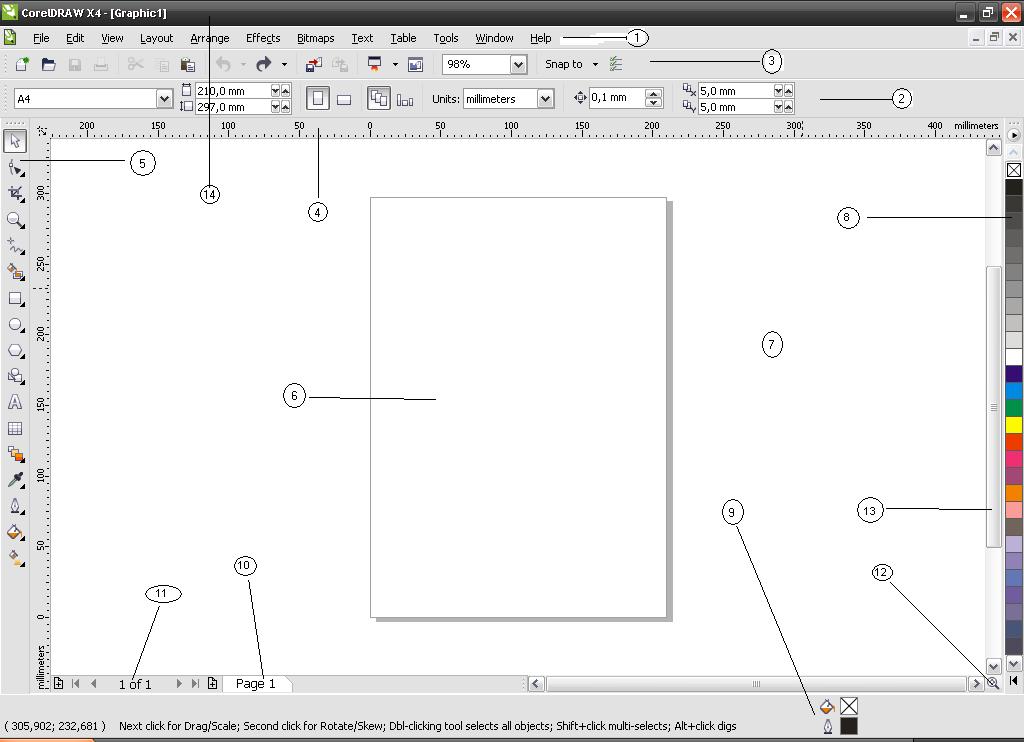The image size is (1024, 742).
Task: Select the Polygon tool
Action: point(15,351)
